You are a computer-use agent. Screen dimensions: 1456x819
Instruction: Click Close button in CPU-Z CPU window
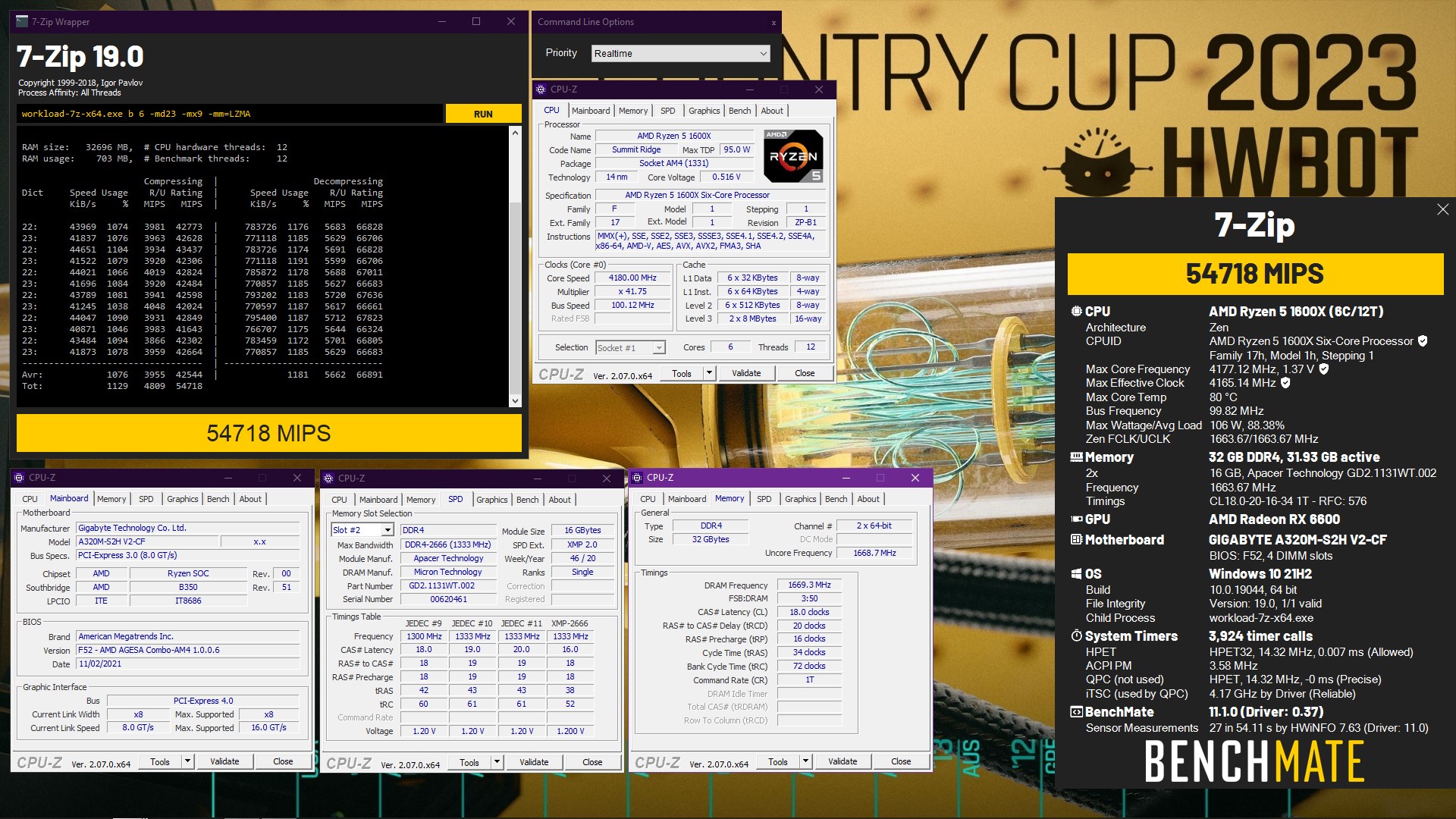pyautogui.click(x=805, y=373)
